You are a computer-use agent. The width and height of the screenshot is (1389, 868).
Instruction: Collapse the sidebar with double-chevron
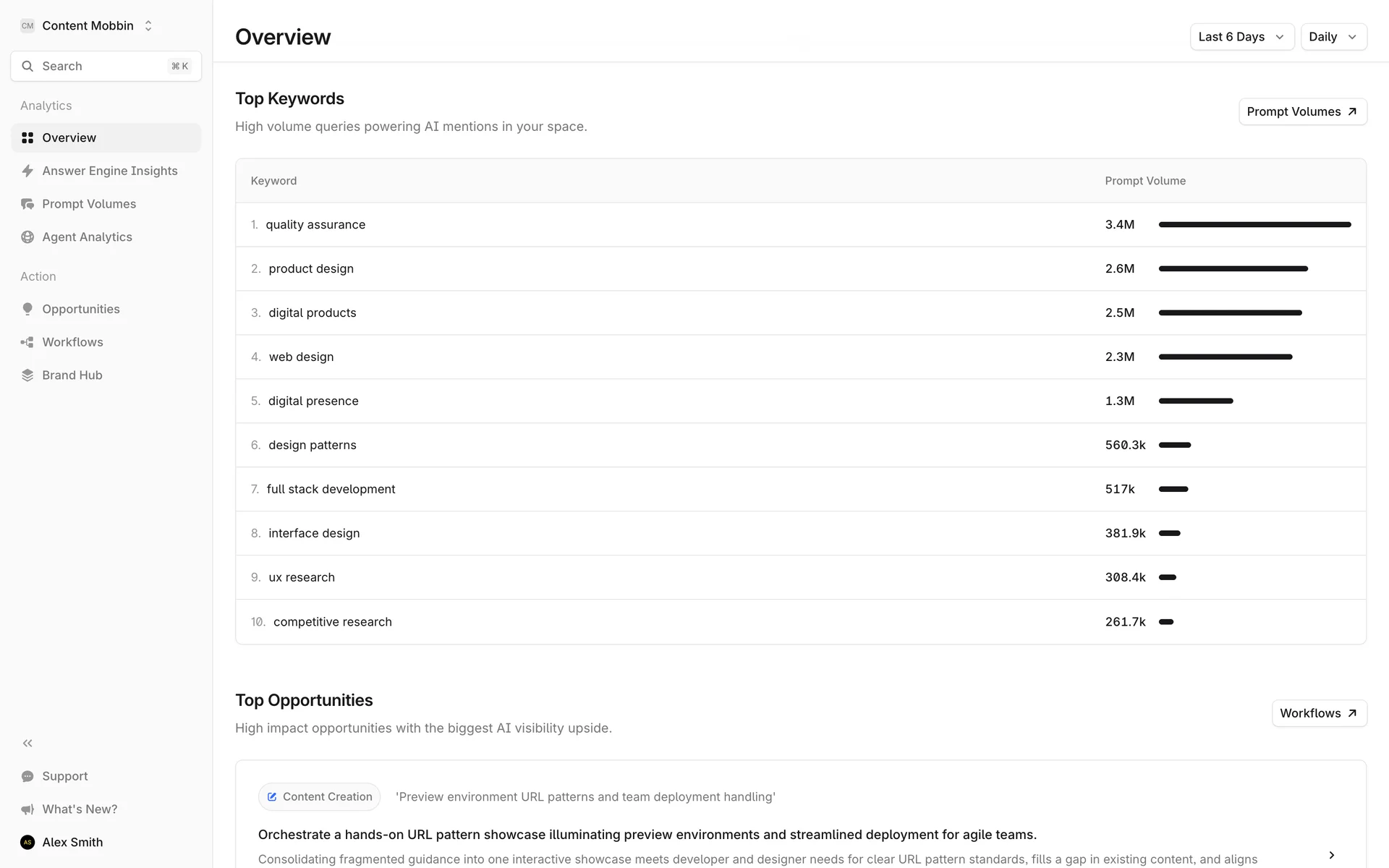pos(27,743)
